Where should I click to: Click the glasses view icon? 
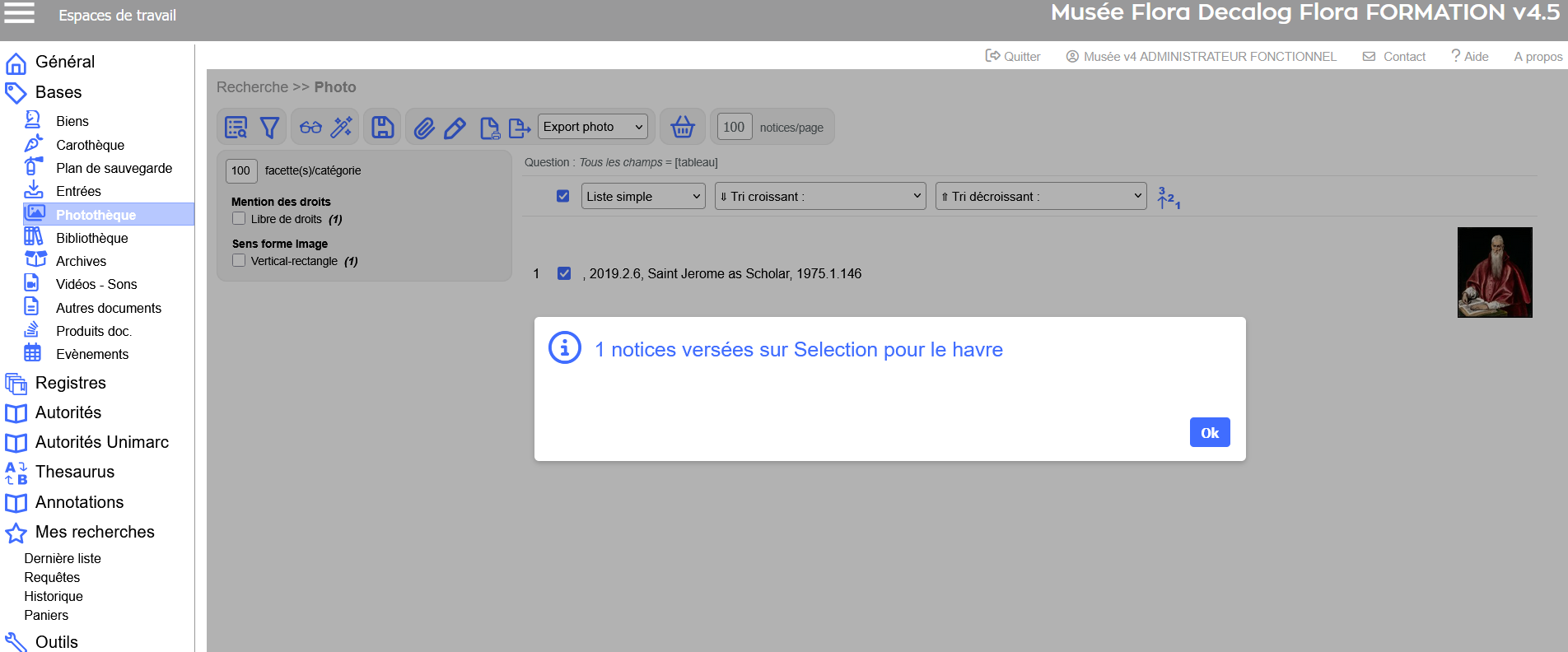[x=310, y=128]
